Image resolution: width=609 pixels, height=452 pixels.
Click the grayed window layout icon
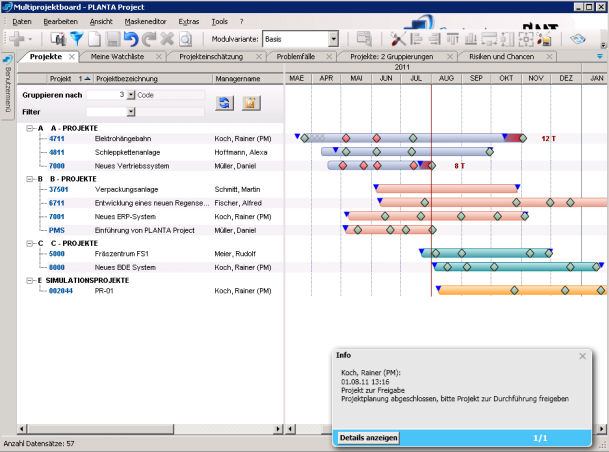click(364, 39)
